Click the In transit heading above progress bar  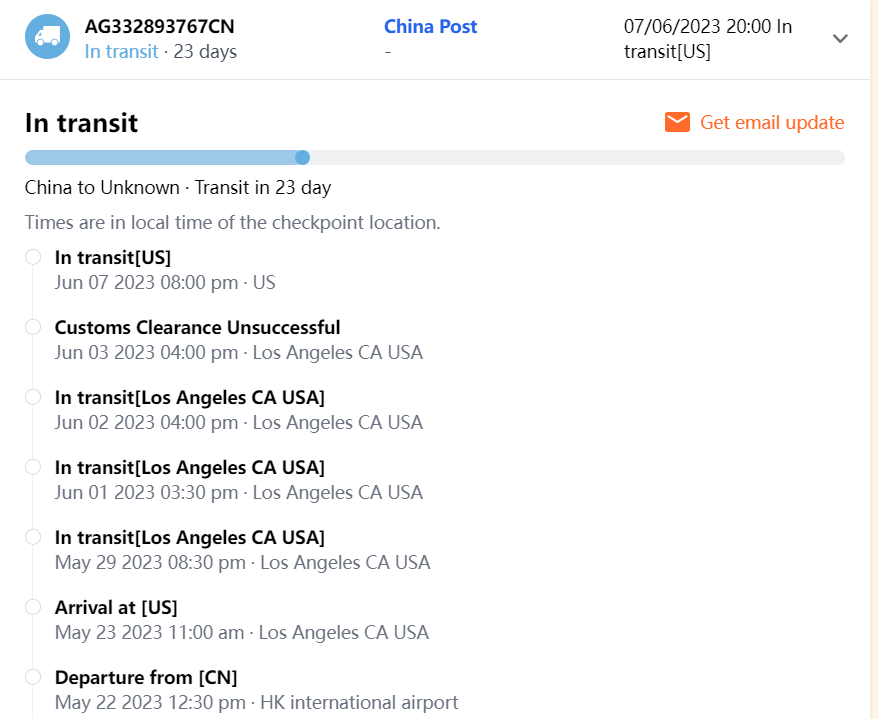pos(81,123)
